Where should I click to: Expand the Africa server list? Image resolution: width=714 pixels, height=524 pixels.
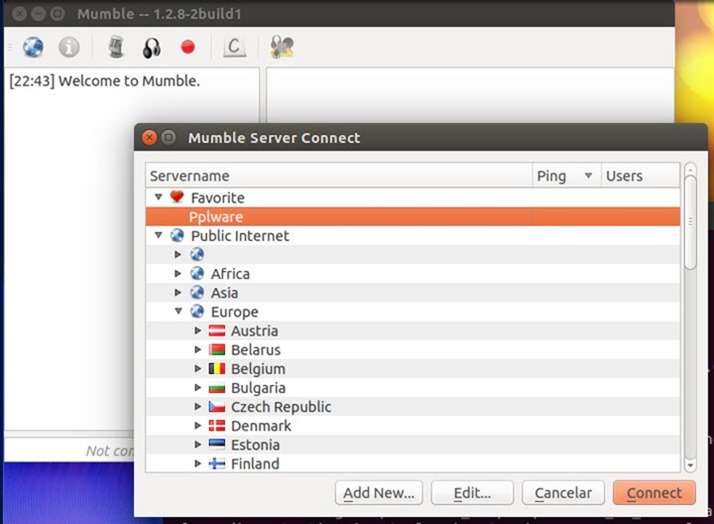click(x=178, y=273)
